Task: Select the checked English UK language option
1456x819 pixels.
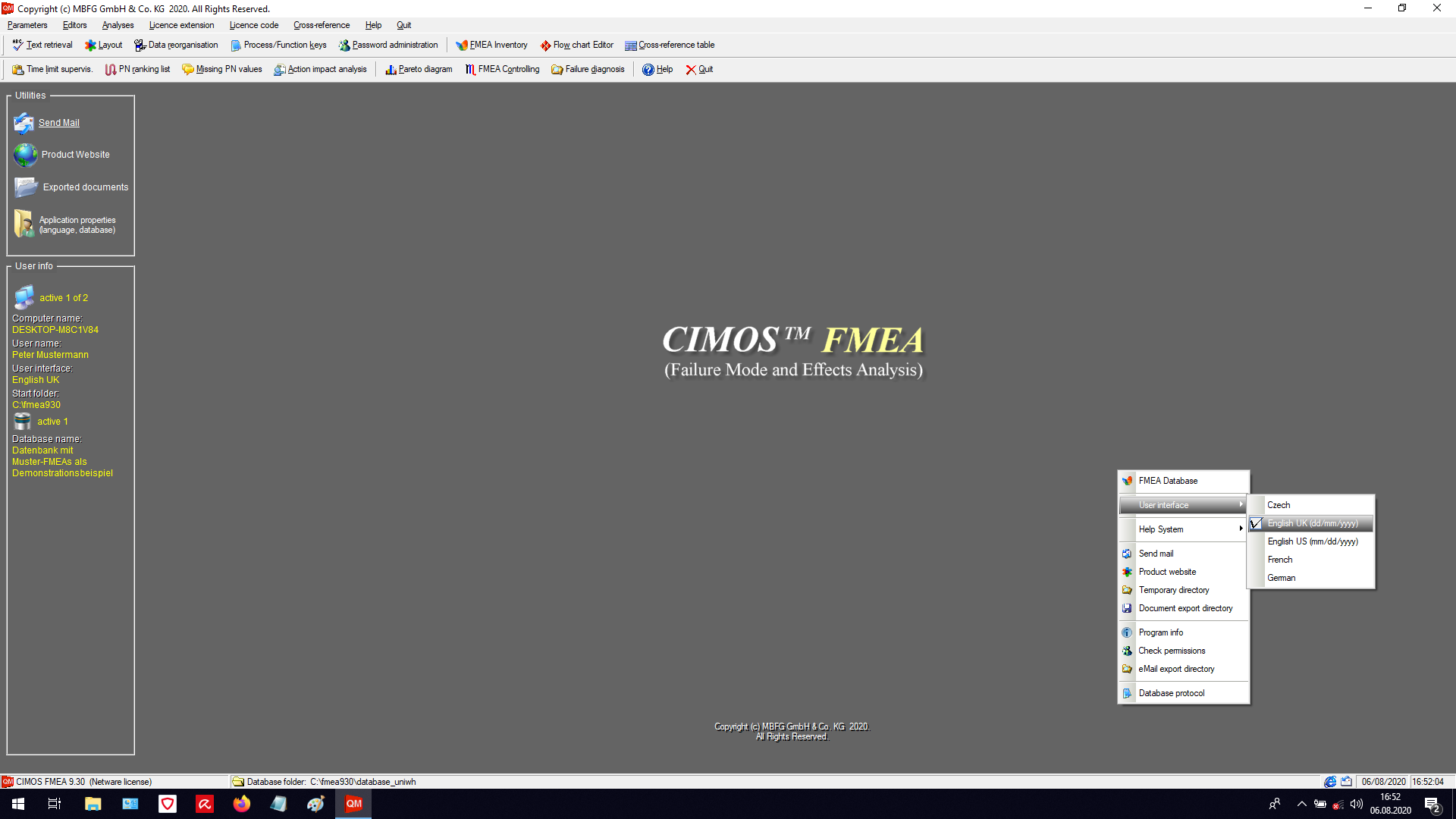Action: [x=1311, y=523]
